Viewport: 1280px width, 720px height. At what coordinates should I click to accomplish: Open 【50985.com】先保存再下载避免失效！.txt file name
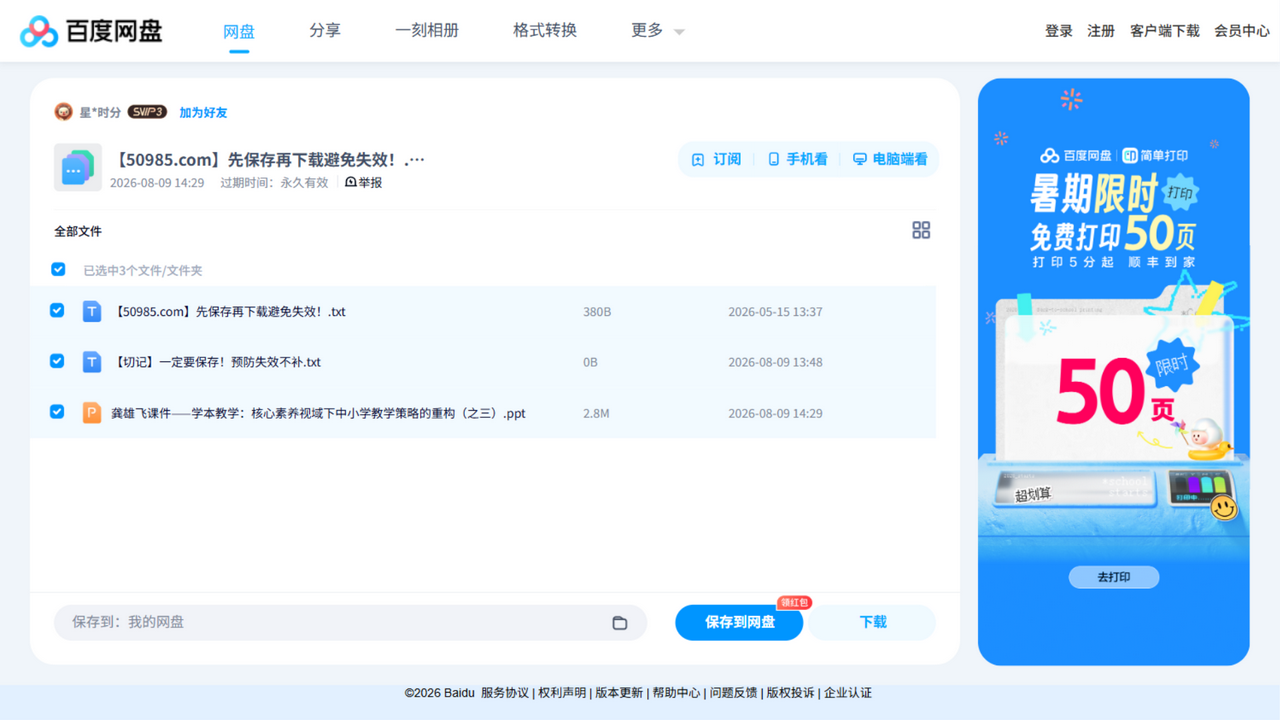(229, 312)
